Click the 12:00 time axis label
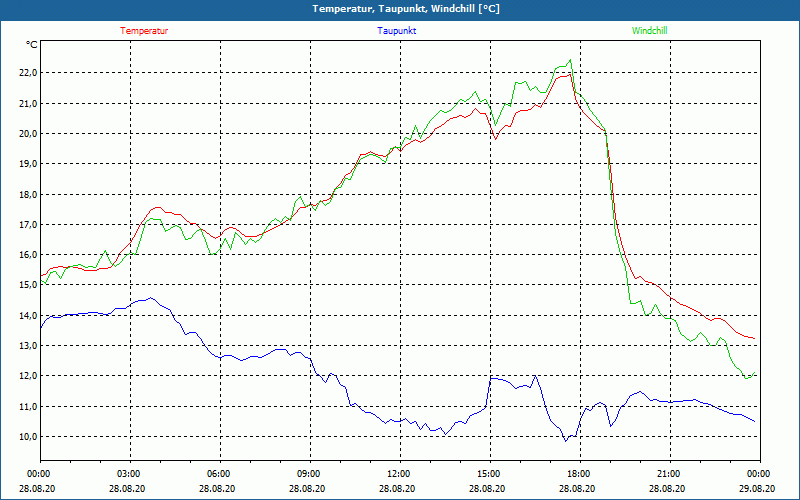The width and height of the screenshot is (800, 500). point(397,474)
